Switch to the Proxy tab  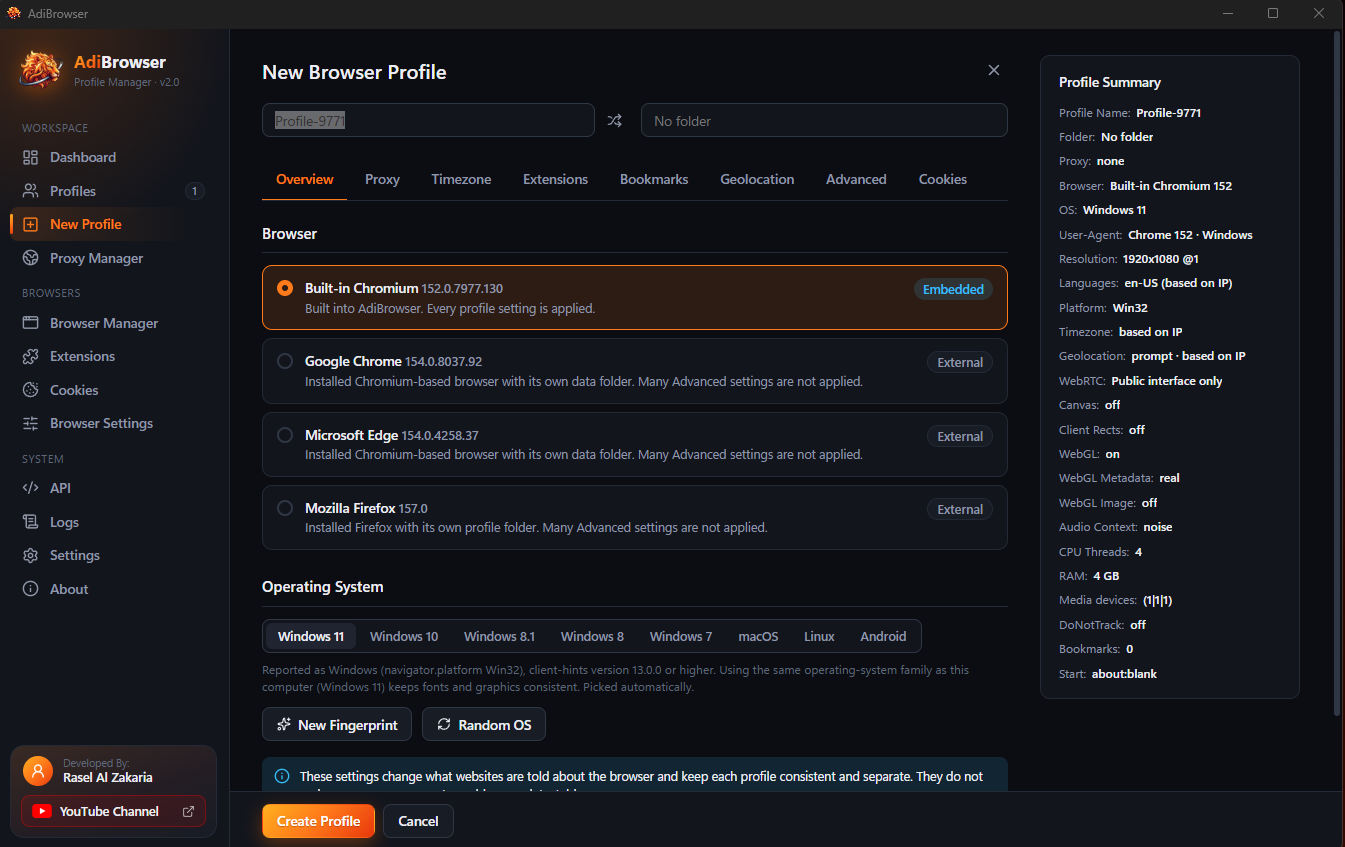pyautogui.click(x=382, y=179)
